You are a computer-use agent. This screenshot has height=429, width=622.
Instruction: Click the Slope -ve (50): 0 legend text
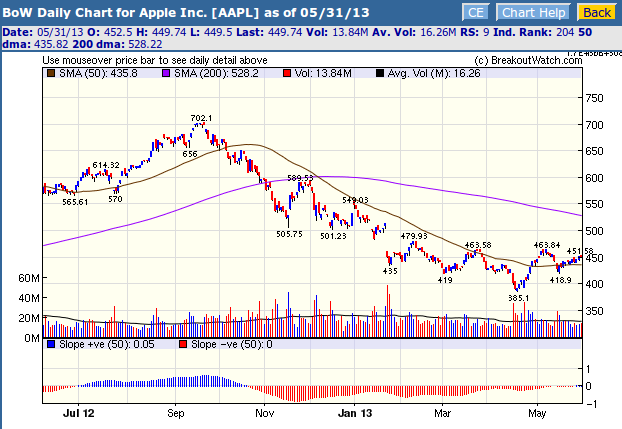coord(232,344)
